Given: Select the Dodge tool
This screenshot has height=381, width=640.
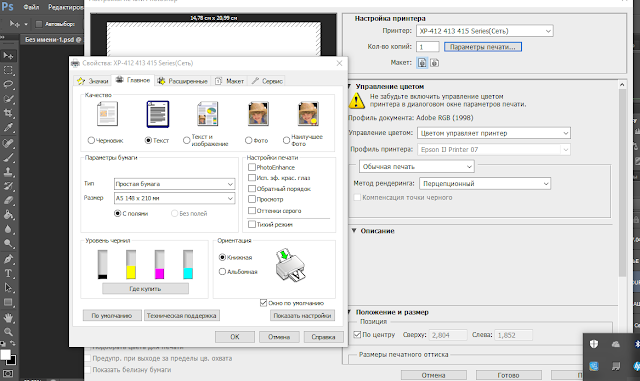Looking at the screenshot, I should click(x=8, y=244).
